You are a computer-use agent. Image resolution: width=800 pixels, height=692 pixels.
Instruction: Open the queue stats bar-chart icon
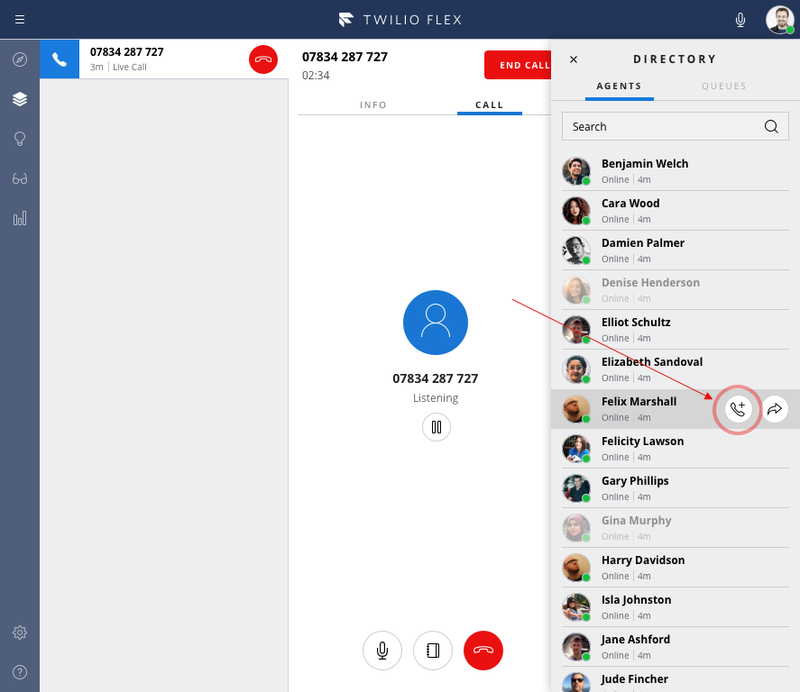click(x=19, y=218)
